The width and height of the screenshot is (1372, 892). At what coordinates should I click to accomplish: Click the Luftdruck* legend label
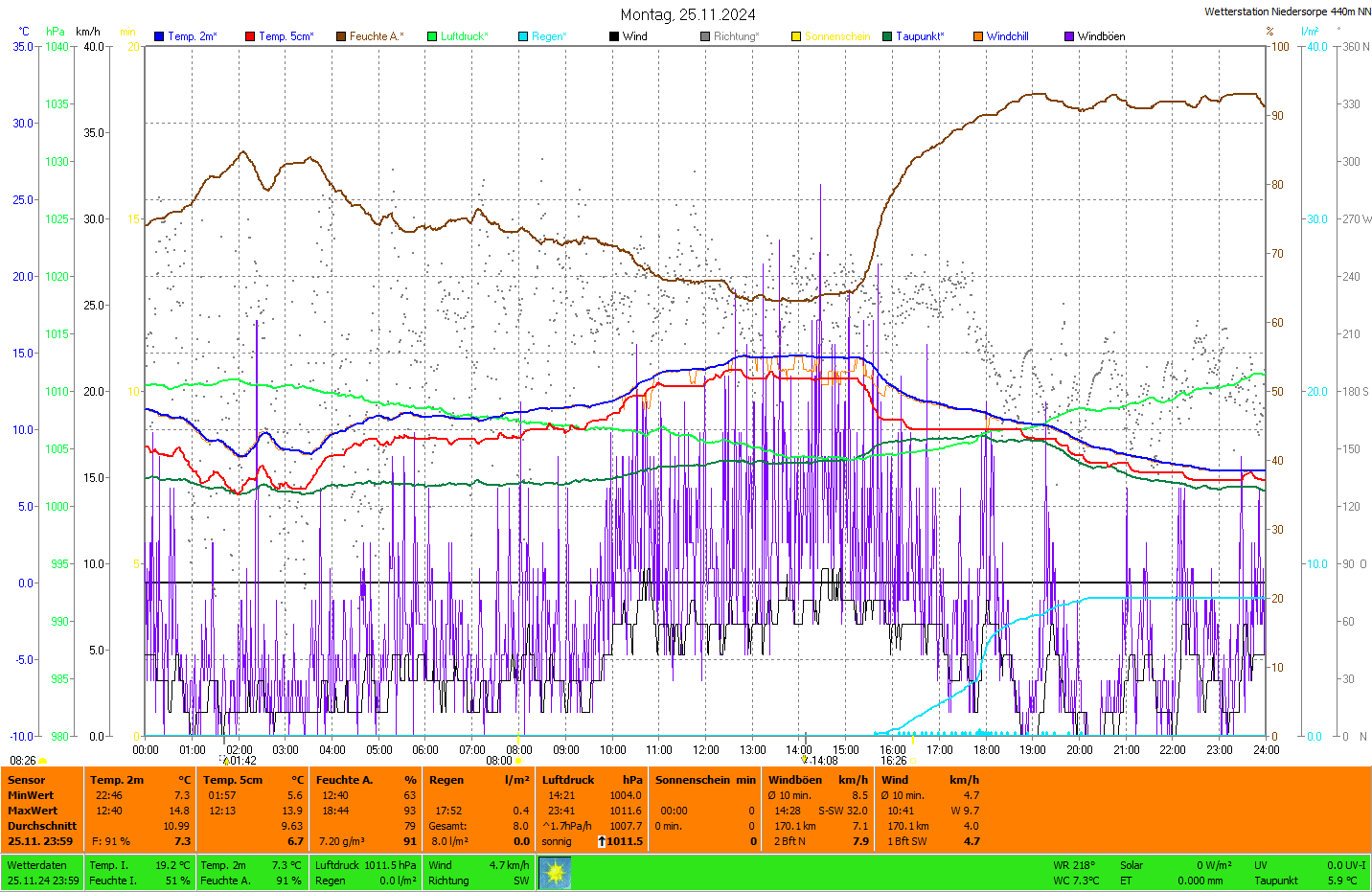(464, 36)
